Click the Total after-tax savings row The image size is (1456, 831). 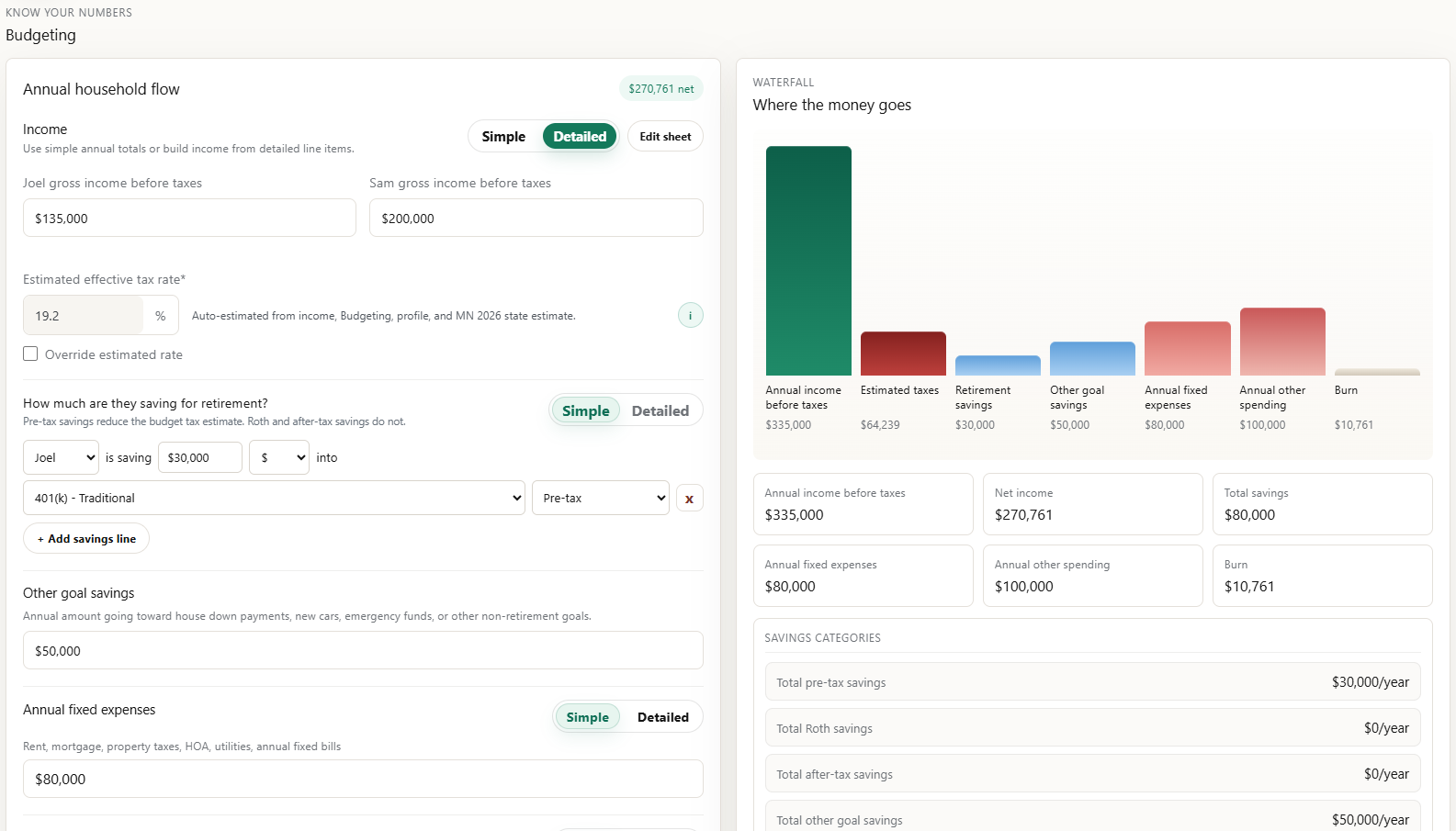pos(1092,773)
